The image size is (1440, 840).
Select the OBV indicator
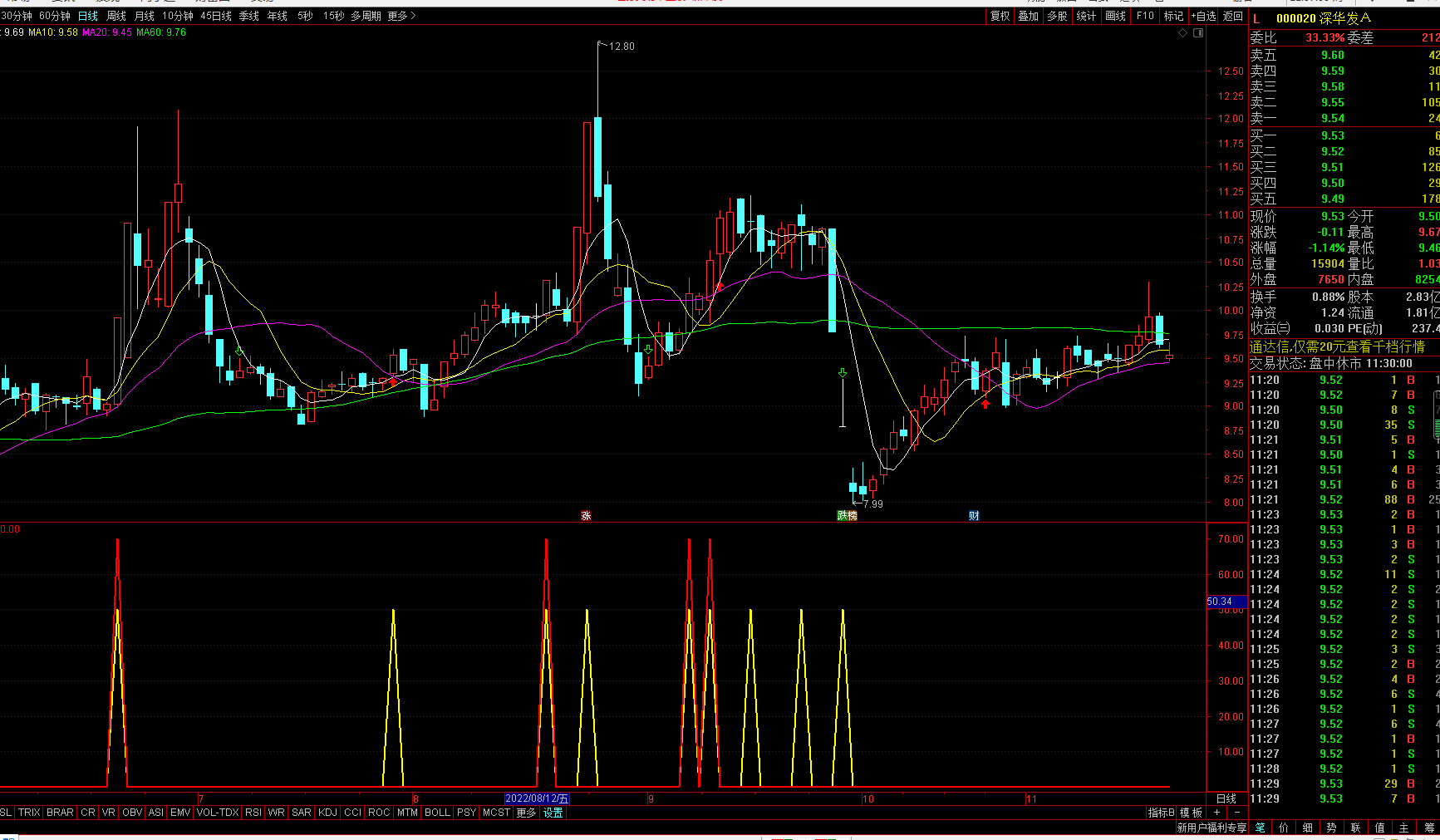(x=132, y=813)
